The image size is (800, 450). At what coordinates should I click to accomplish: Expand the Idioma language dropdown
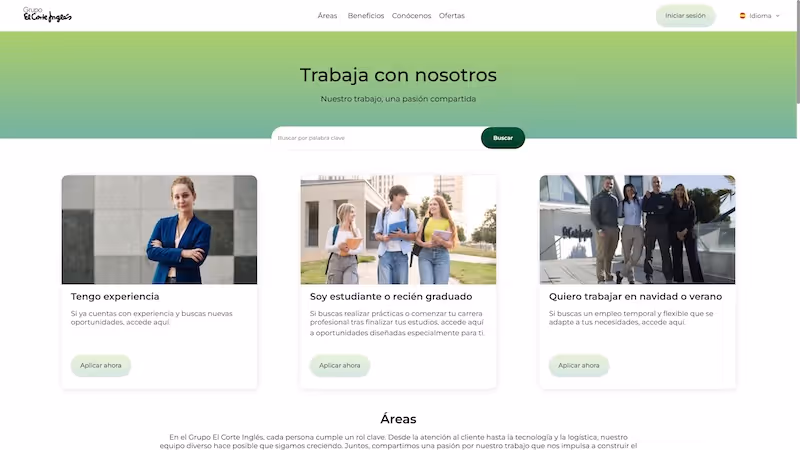coord(760,16)
